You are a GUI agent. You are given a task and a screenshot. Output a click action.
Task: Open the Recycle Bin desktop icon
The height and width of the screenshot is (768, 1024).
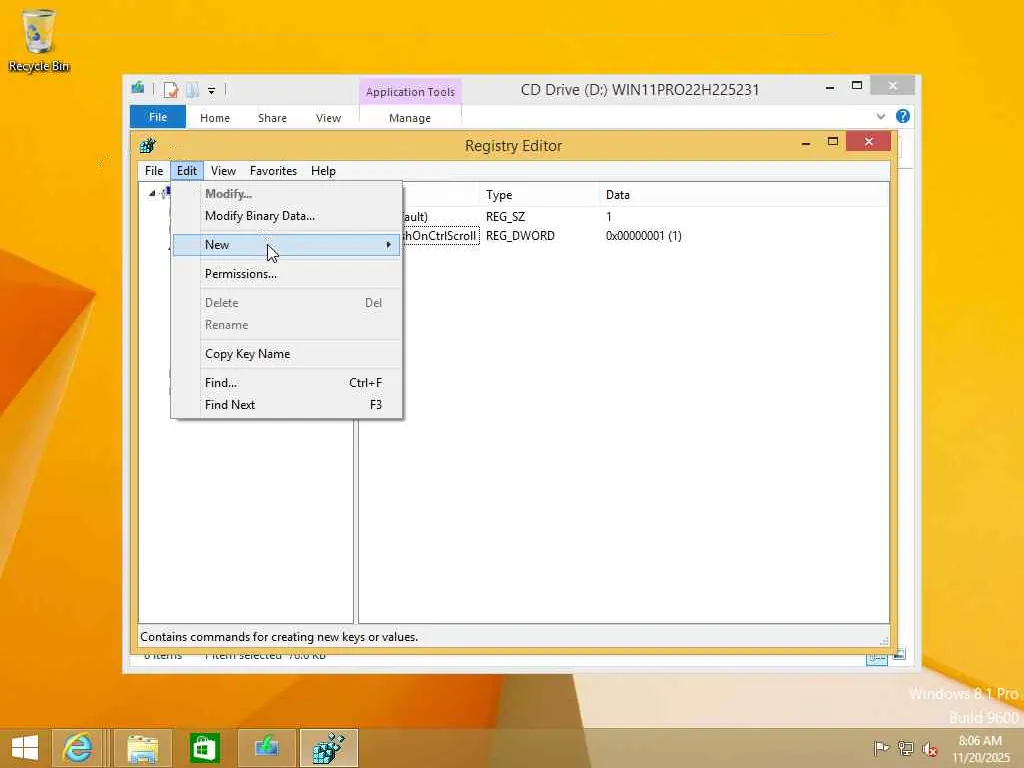pos(39,40)
